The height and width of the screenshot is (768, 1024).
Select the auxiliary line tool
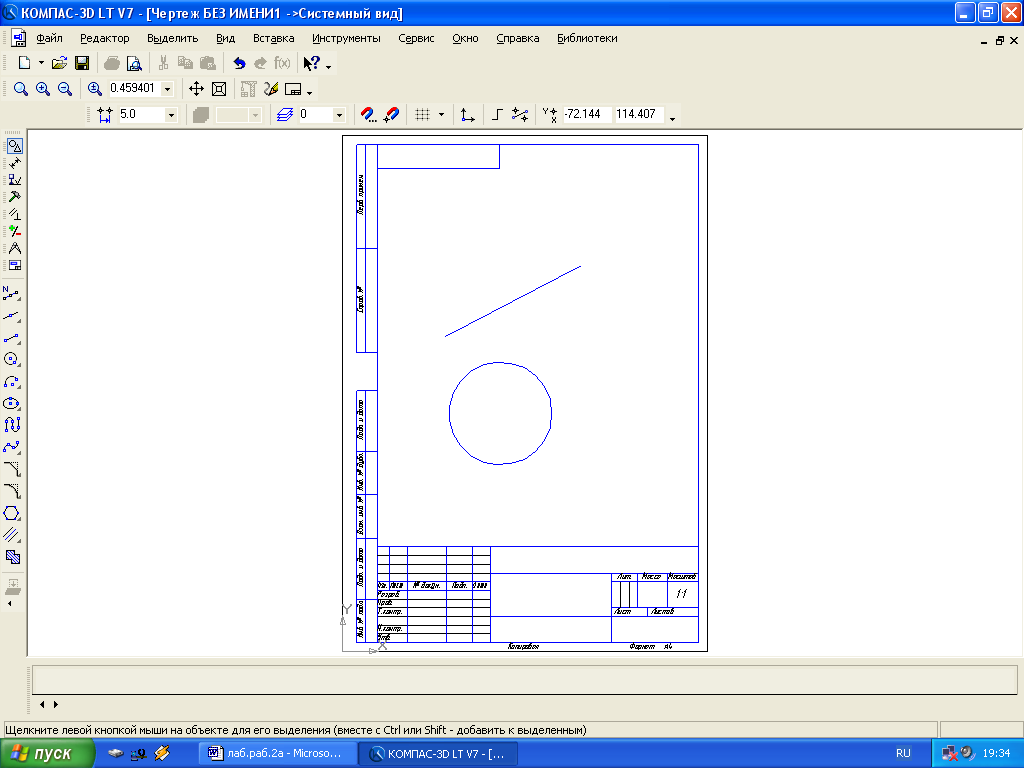12,317
